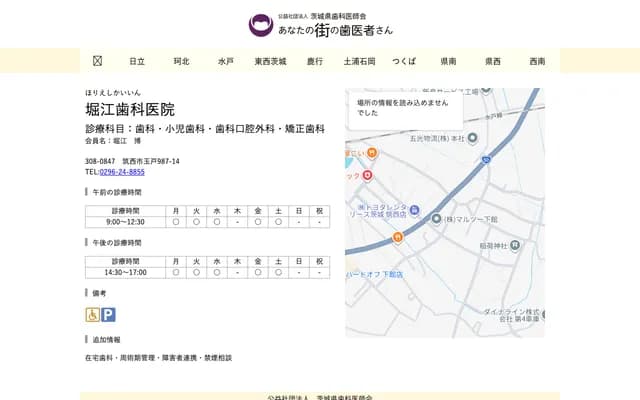Screen dimensions: 640x400
Task: Select the 土浦石岡 area tab
Action: 359,61
